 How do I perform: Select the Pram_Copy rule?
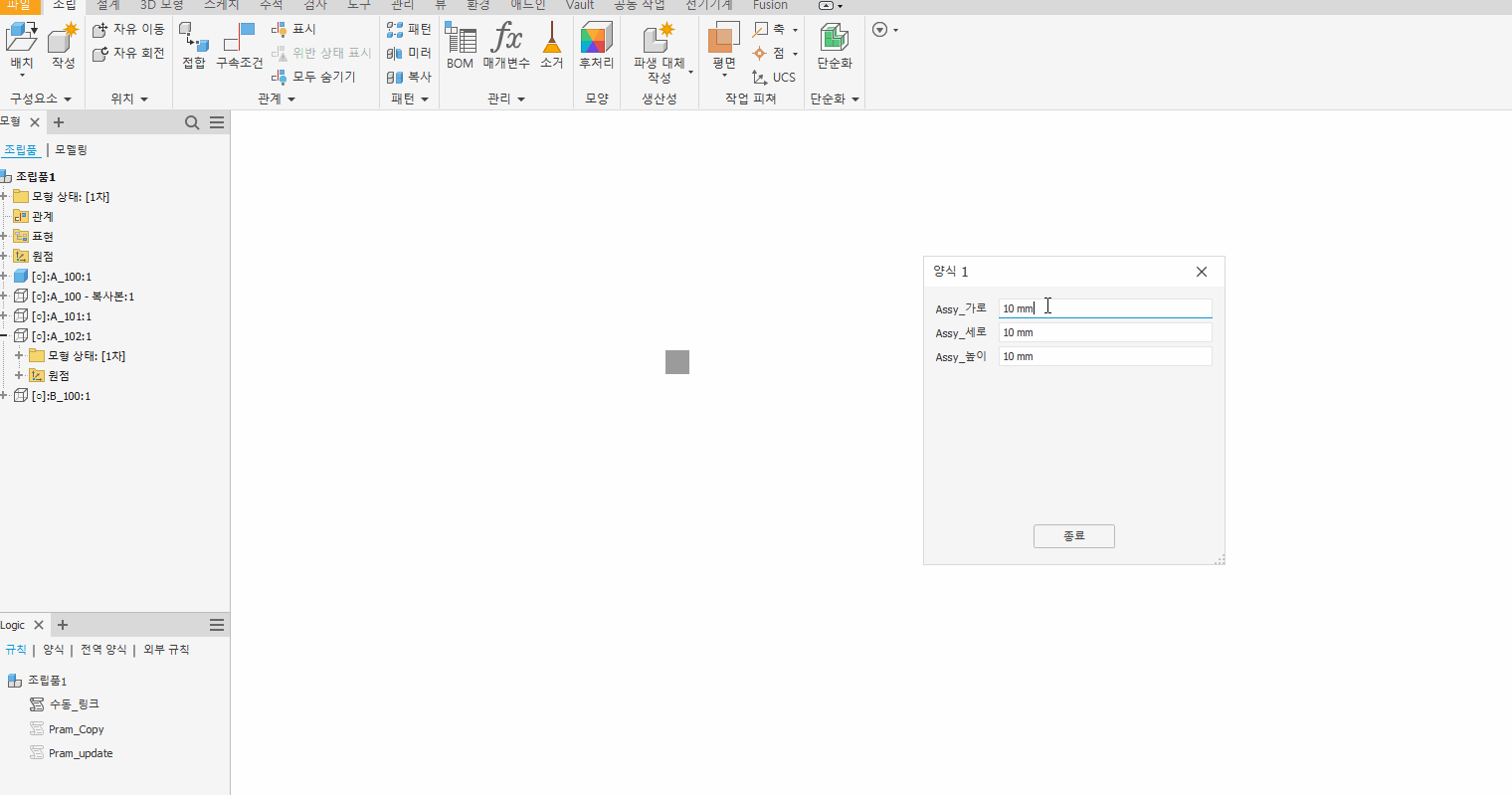click(76, 729)
